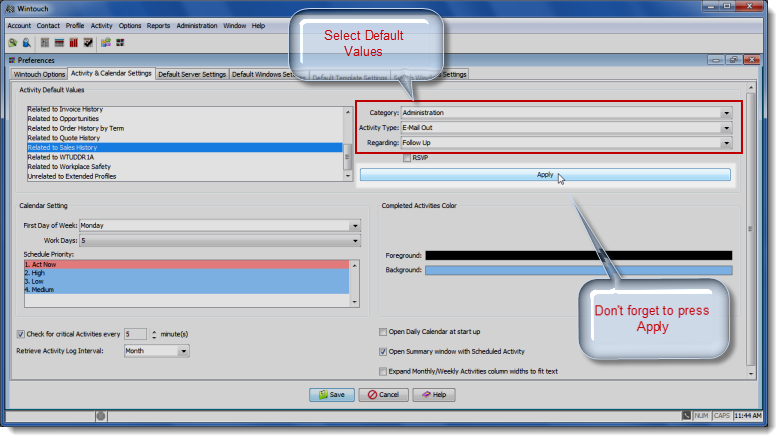The width and height of the screenshot is (783, 442).
Task: Click the Wintouch application title bar icon
Action: pyautogui.click(x=10, y=8)
